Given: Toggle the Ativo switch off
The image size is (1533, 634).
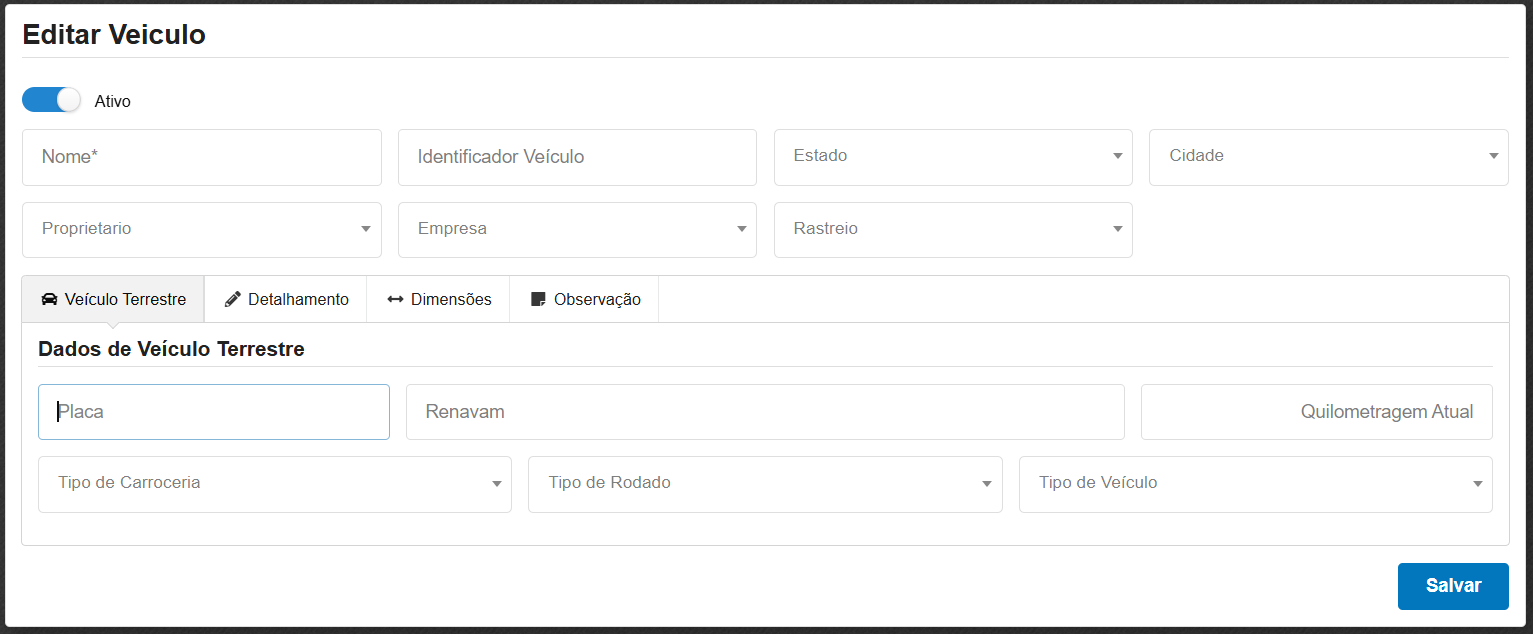Looking at the screenshot, I should [x=51, y=100].
